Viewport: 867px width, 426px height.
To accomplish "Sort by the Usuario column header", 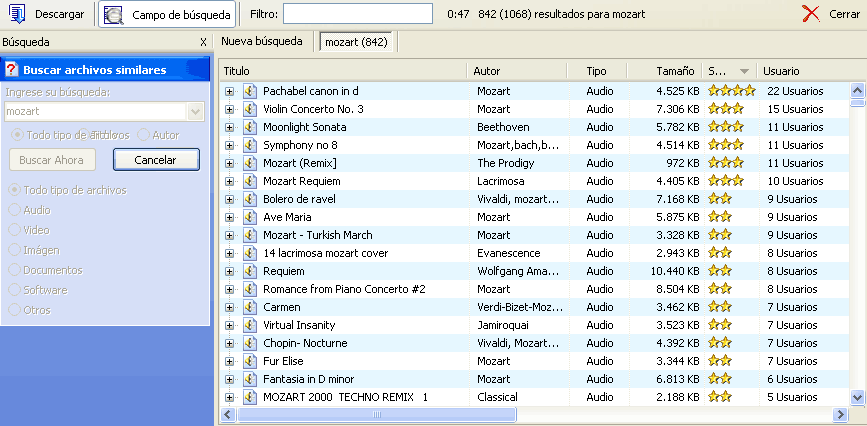I will click(x=811, y=71).
